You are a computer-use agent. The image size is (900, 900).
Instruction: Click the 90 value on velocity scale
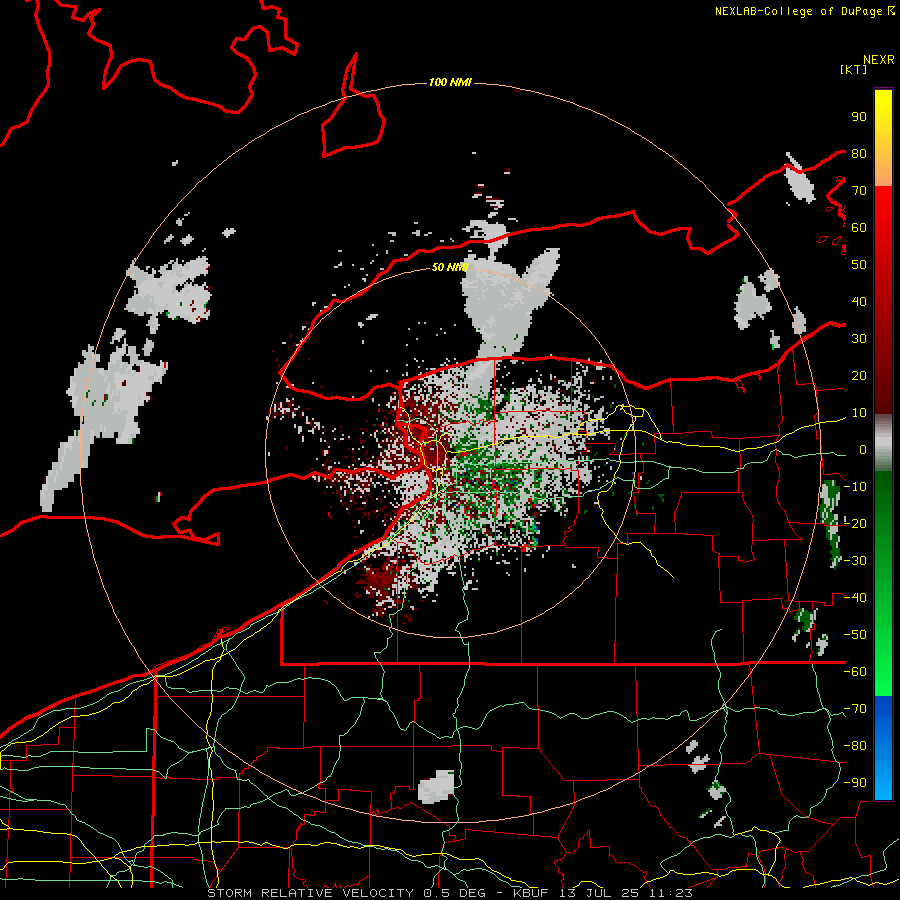click(x=859, y=117)
